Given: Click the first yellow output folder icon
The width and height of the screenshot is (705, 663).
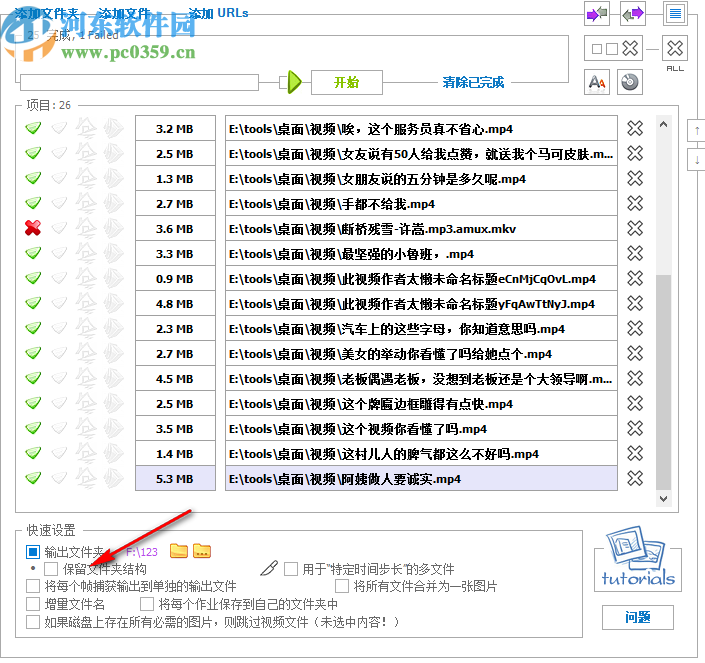Looking at the screenshot, I should (178, 551).
